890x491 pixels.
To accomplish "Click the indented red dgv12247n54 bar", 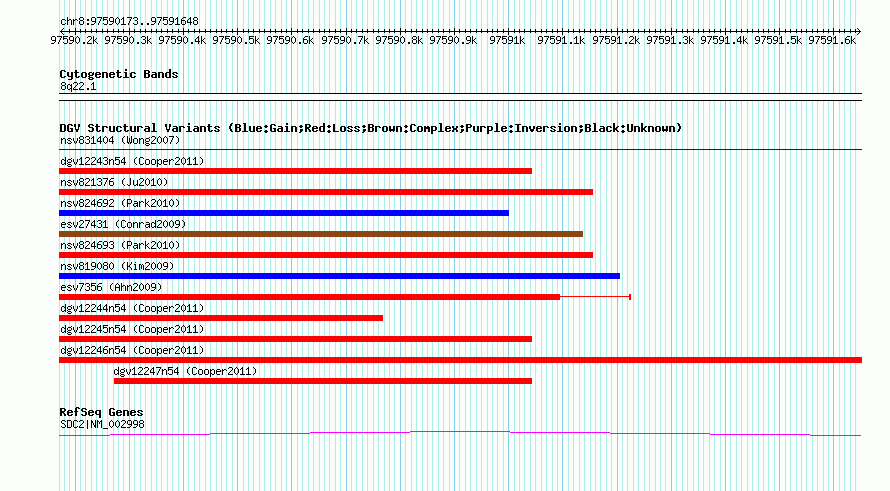I will click(323, 381).
